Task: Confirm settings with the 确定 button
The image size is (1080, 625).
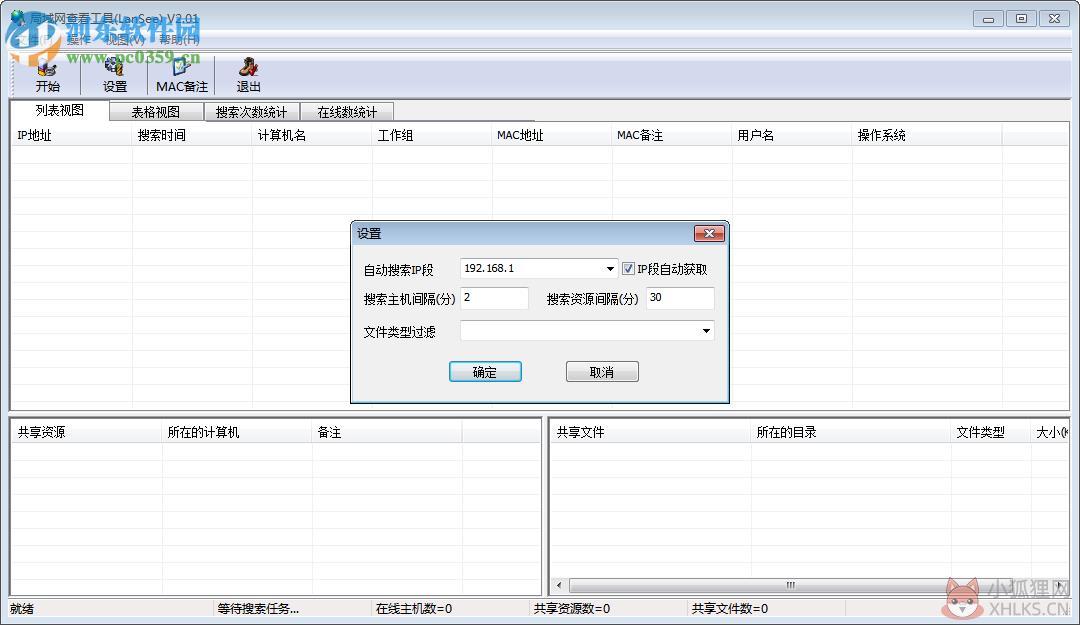Action: [485, 372]
